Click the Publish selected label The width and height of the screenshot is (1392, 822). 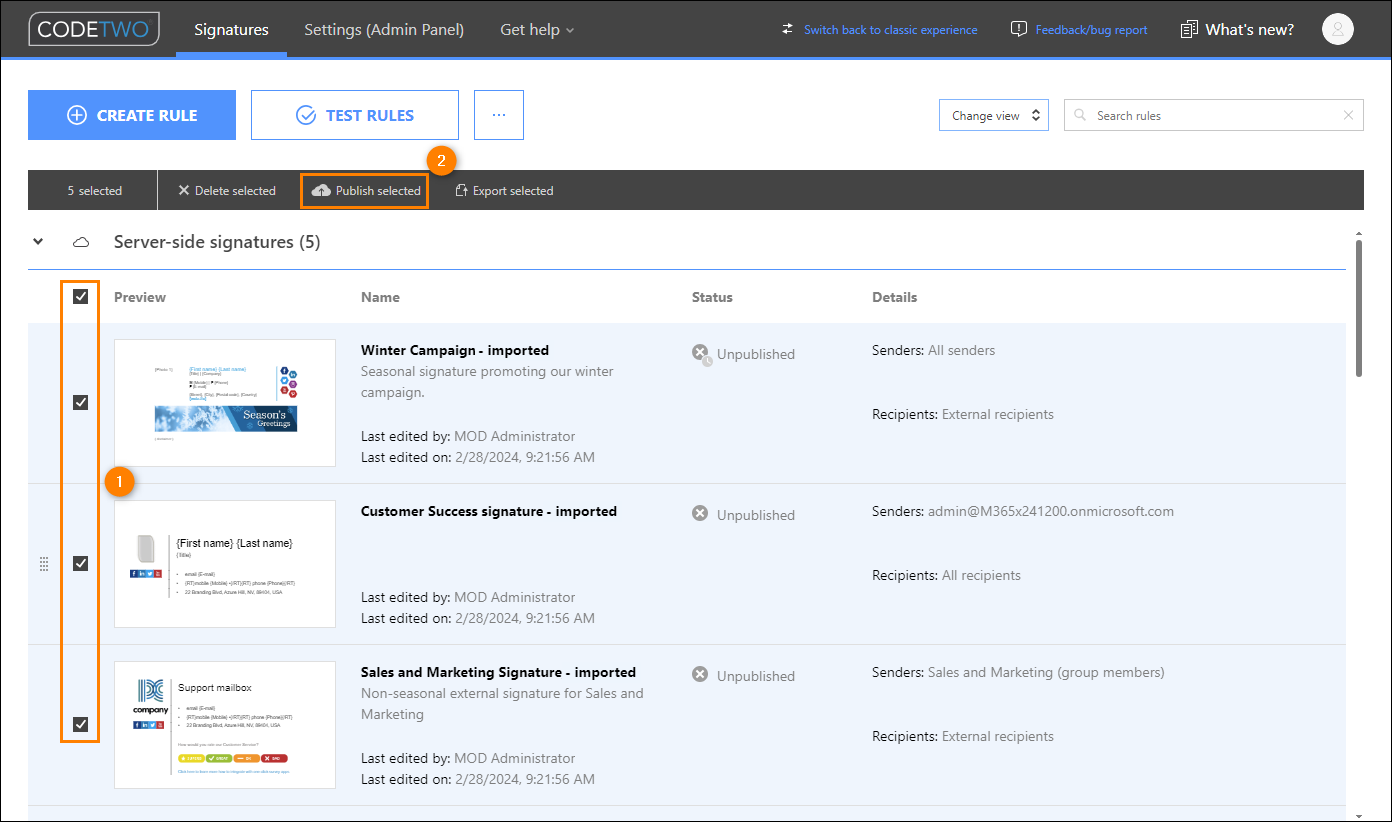click(x=378, y=191)
